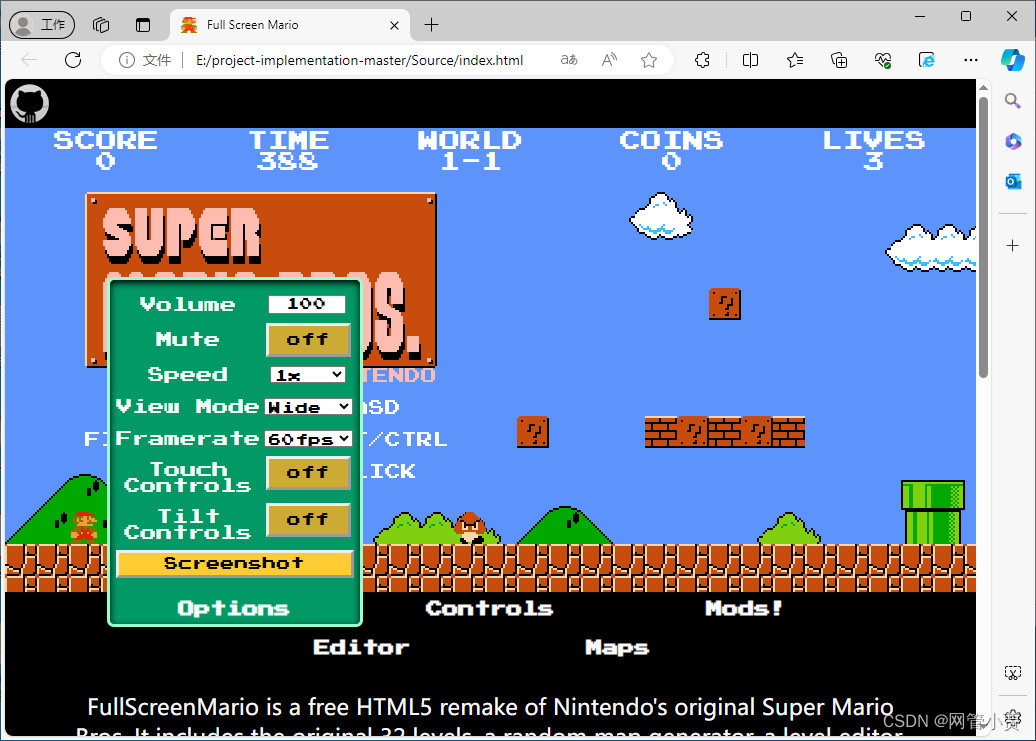Click the TIME counter text
This screenshot has width=1036, height=741.
[288, 151]
